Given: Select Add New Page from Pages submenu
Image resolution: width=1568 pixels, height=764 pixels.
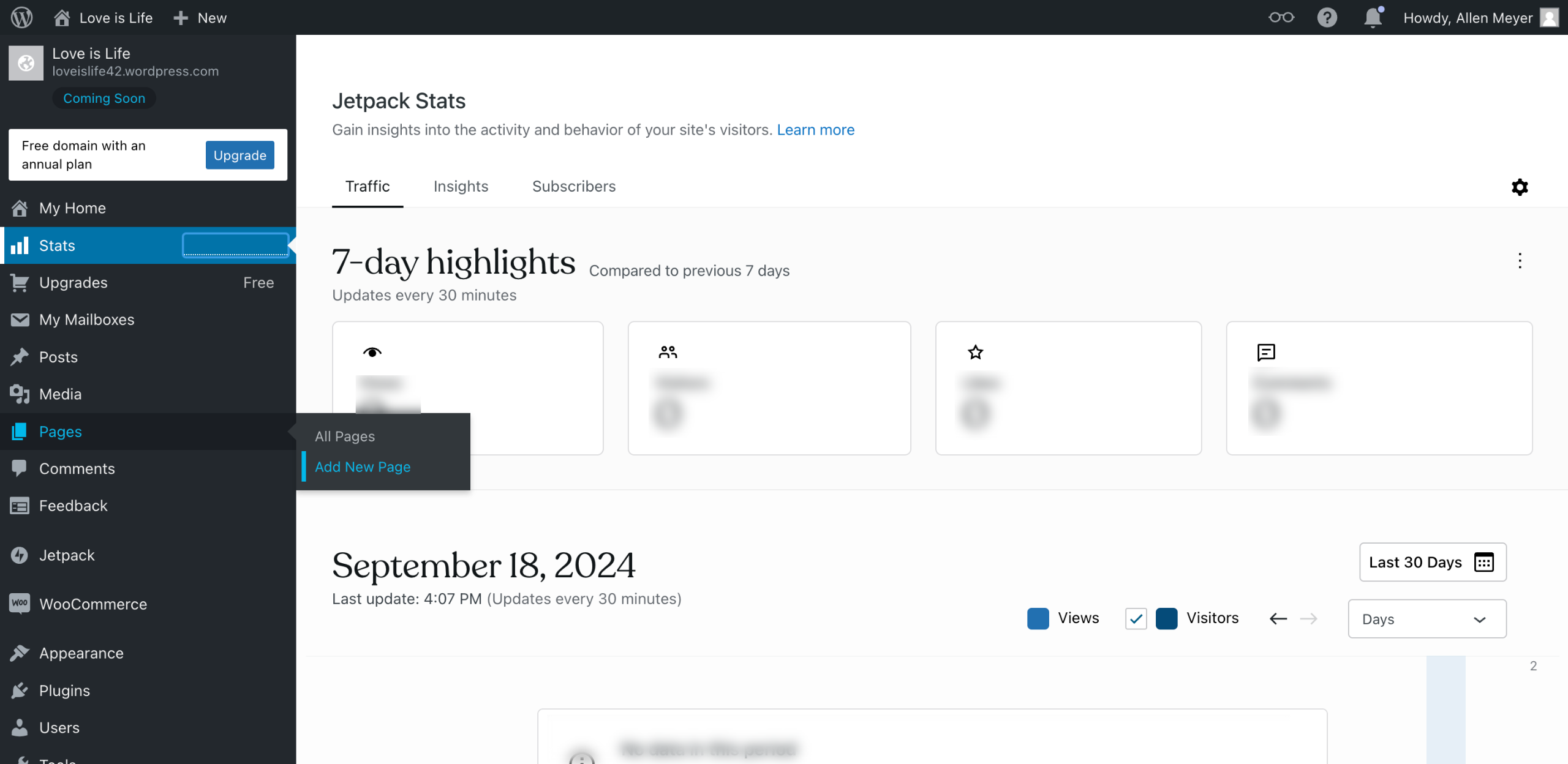Looking at the screenshot, I should [363, 467].
